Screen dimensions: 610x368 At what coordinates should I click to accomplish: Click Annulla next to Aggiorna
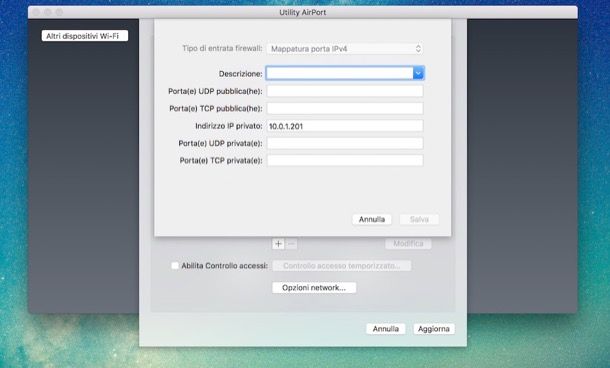coord(386,329)
